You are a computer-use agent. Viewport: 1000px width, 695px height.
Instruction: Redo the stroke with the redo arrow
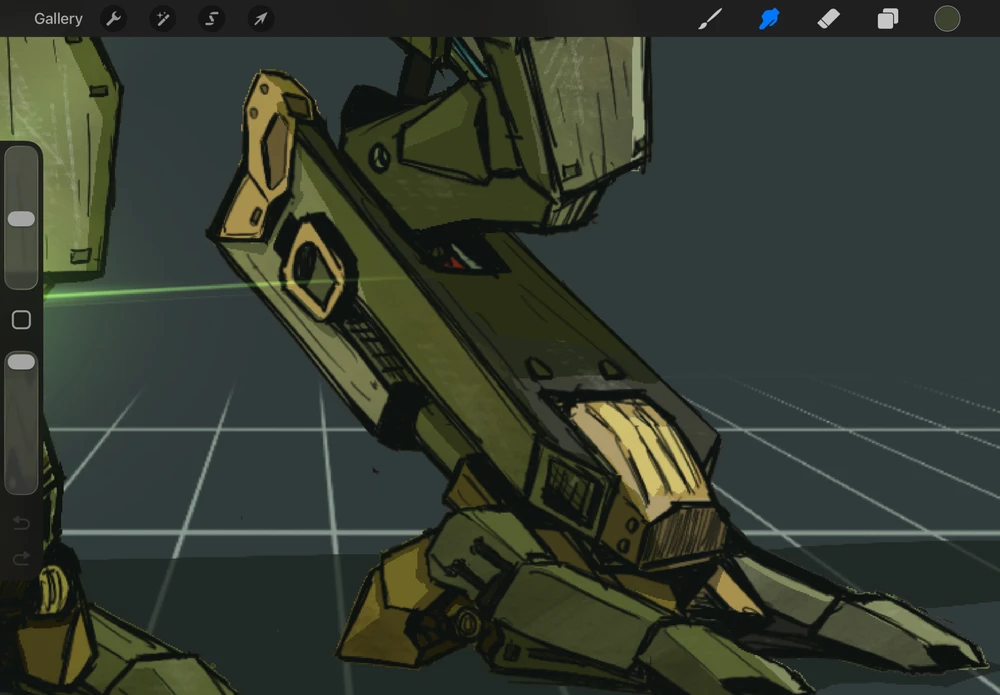click(21, 559)
